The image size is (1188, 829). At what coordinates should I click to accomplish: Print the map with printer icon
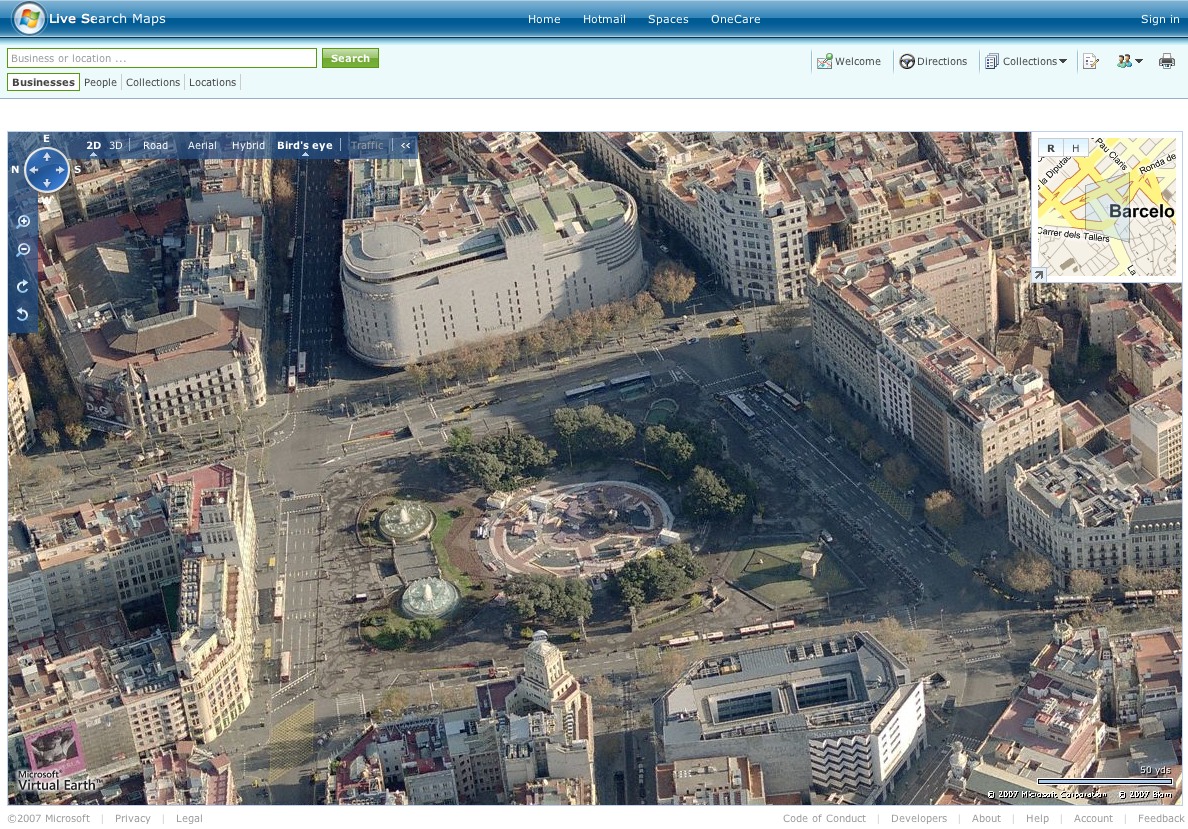(1167, 61)
